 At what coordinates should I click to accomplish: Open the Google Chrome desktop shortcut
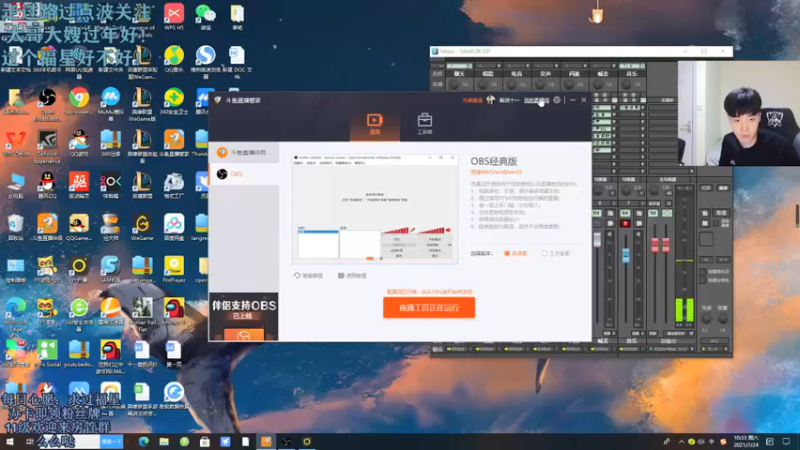(x=79, y=101)
